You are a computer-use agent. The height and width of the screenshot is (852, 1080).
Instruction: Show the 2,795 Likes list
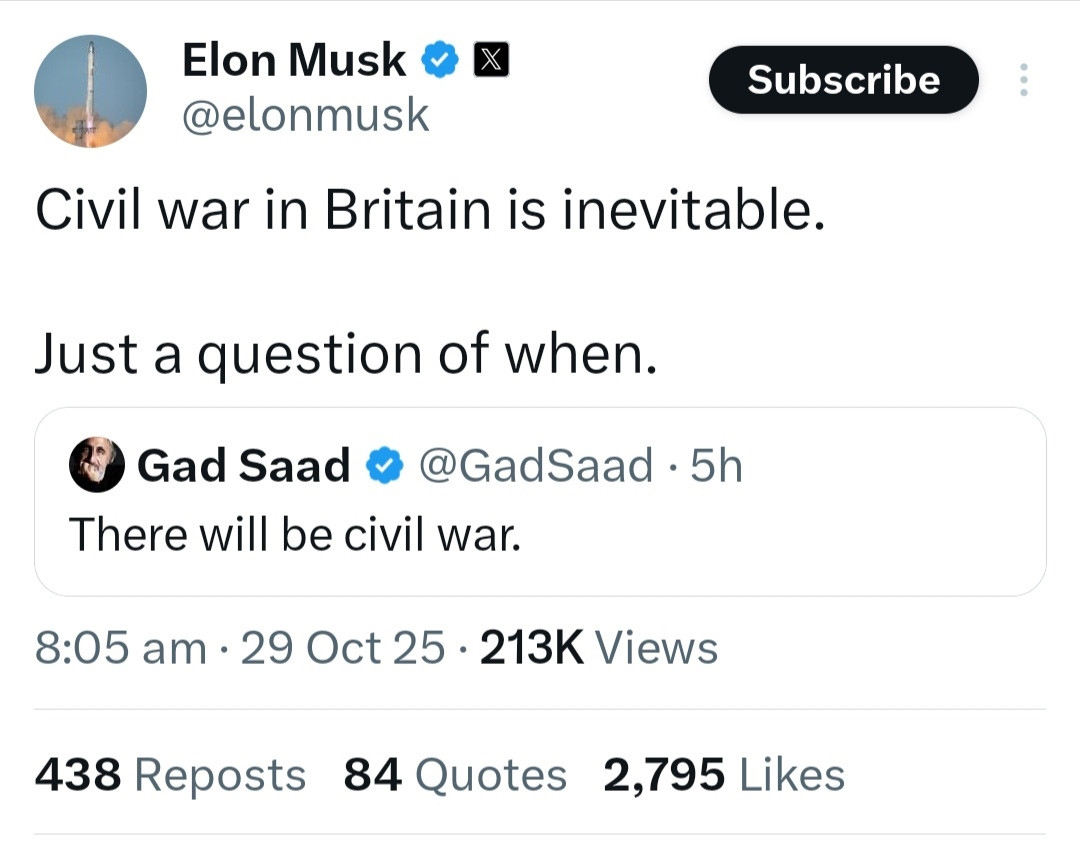tap(724, 776)
